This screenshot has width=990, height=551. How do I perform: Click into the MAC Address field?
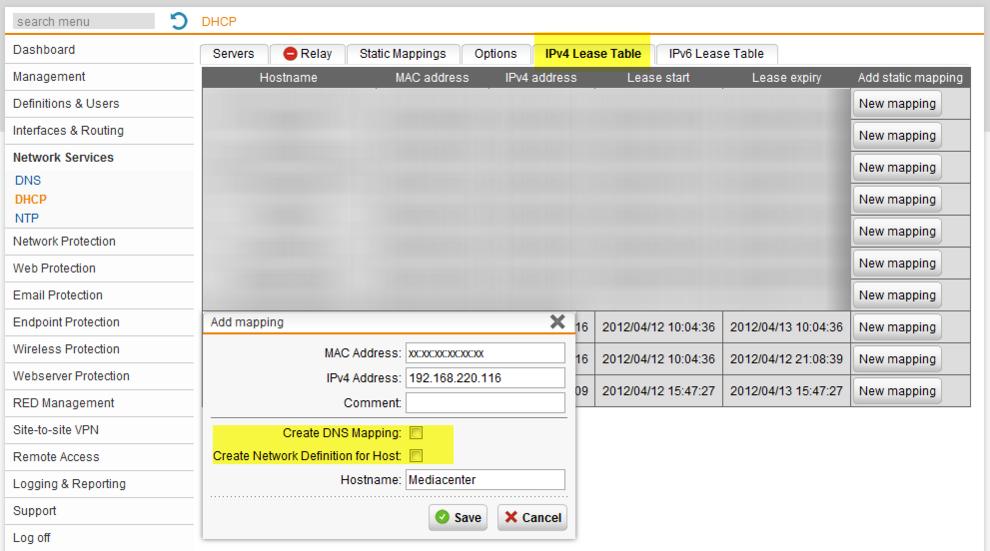click(485, 353)
